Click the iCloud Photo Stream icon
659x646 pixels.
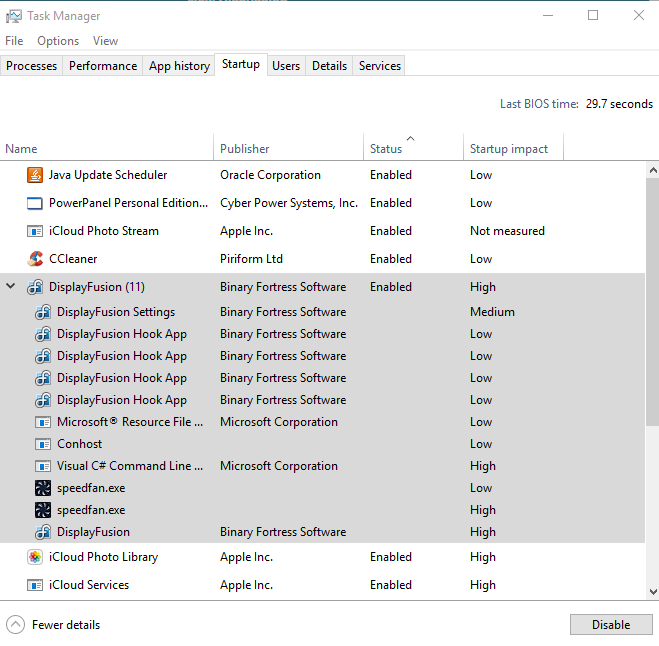(35, 231)
